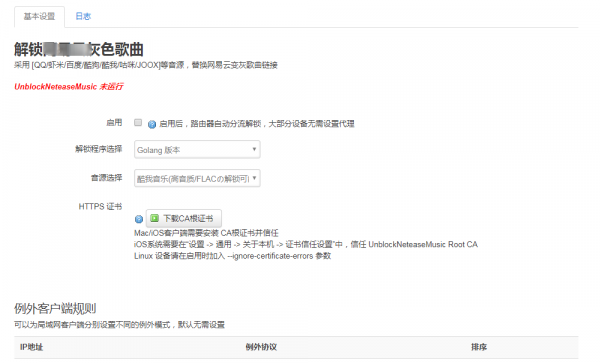
Task: Click the 排序 column header
Action: 479,347
